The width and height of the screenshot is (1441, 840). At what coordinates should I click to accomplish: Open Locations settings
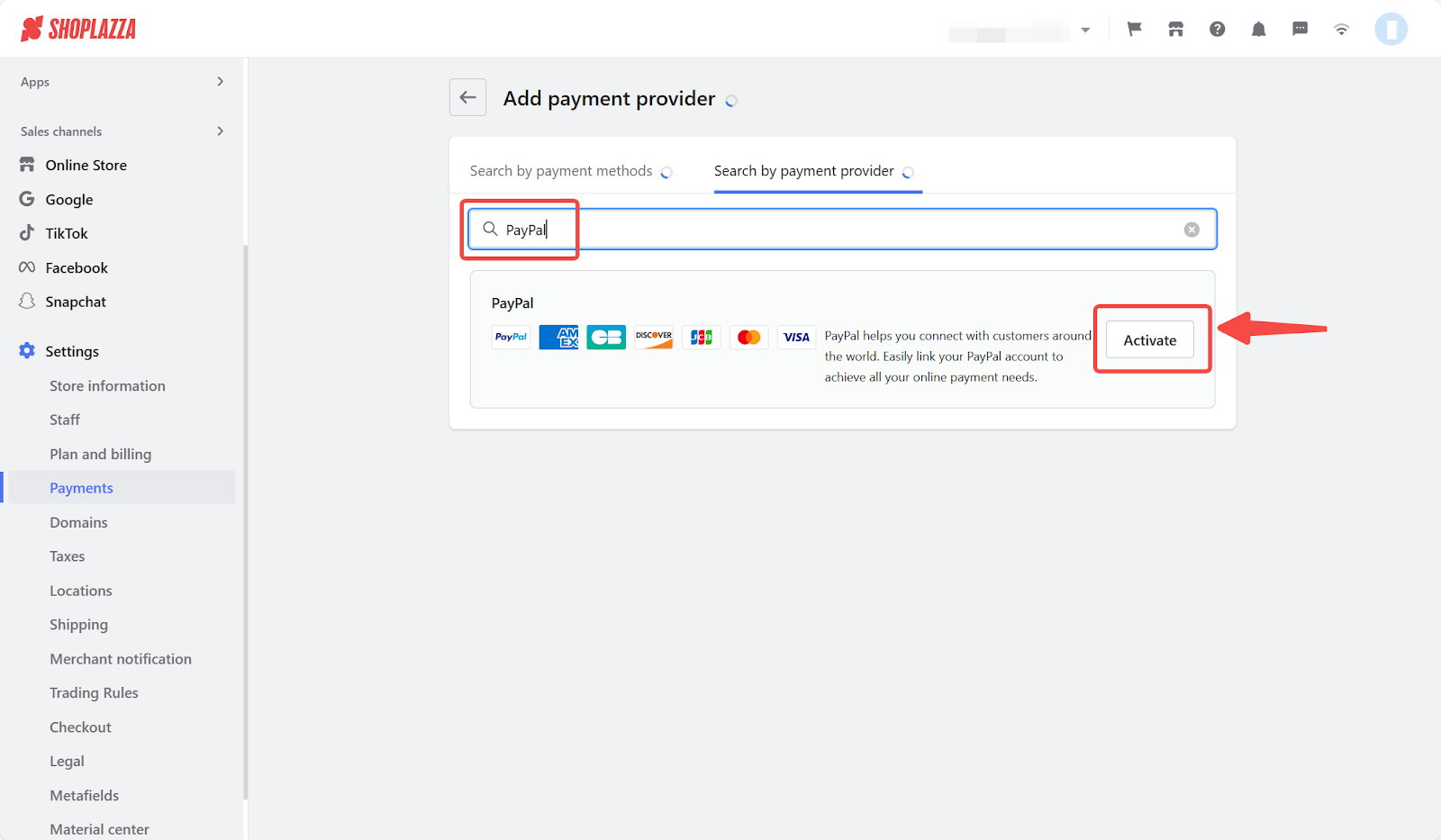click(81, 591)
